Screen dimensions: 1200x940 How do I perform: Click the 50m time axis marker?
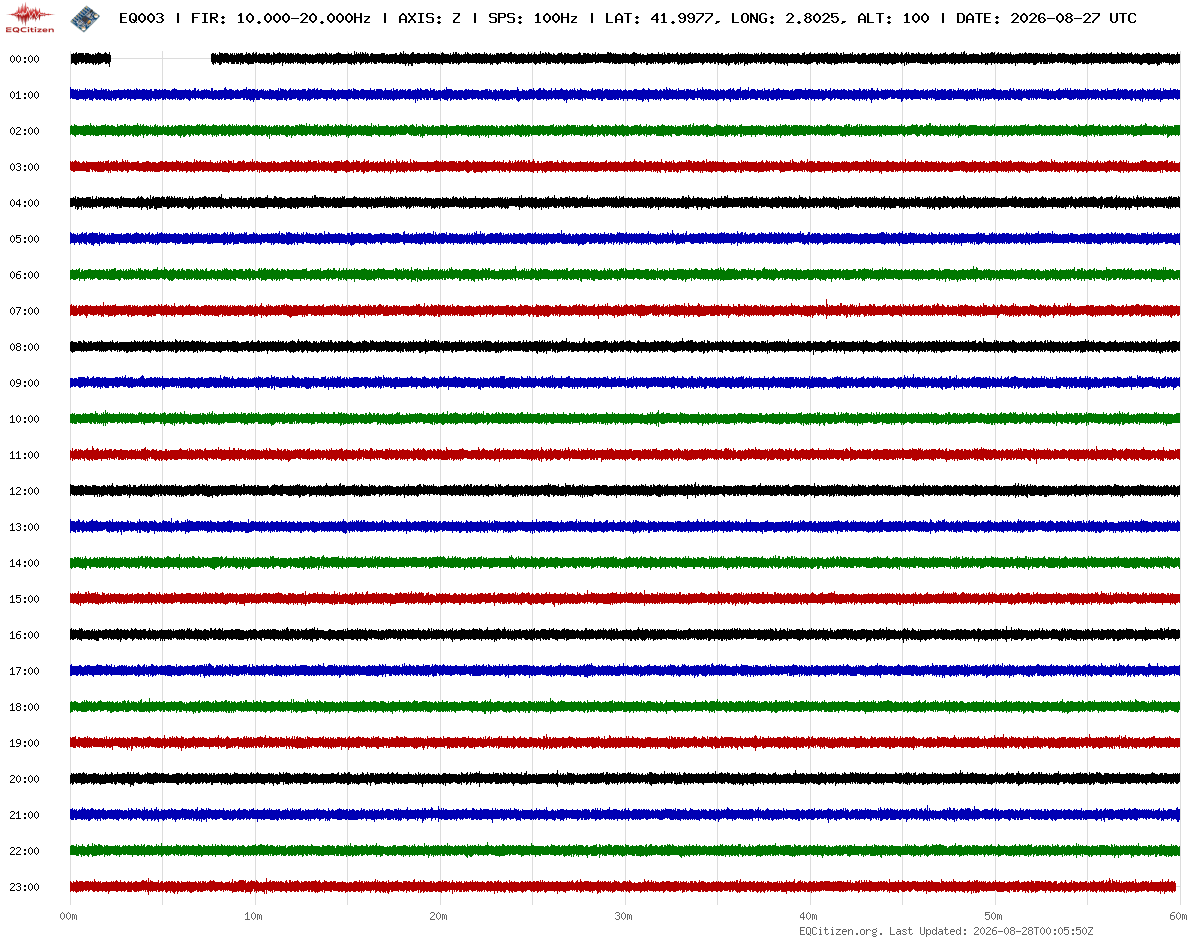coord(994,916)
